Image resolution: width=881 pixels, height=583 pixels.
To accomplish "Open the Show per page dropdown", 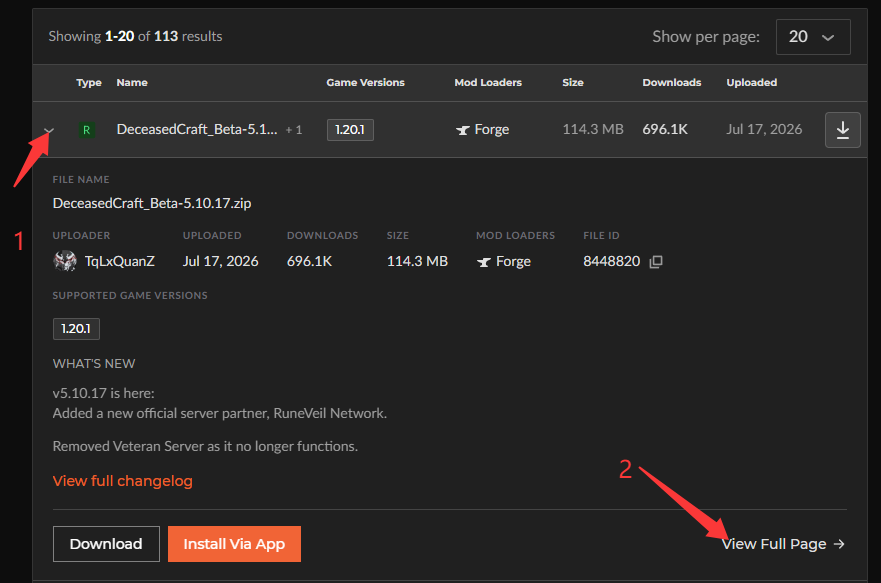I will click(x=813, y=37).
